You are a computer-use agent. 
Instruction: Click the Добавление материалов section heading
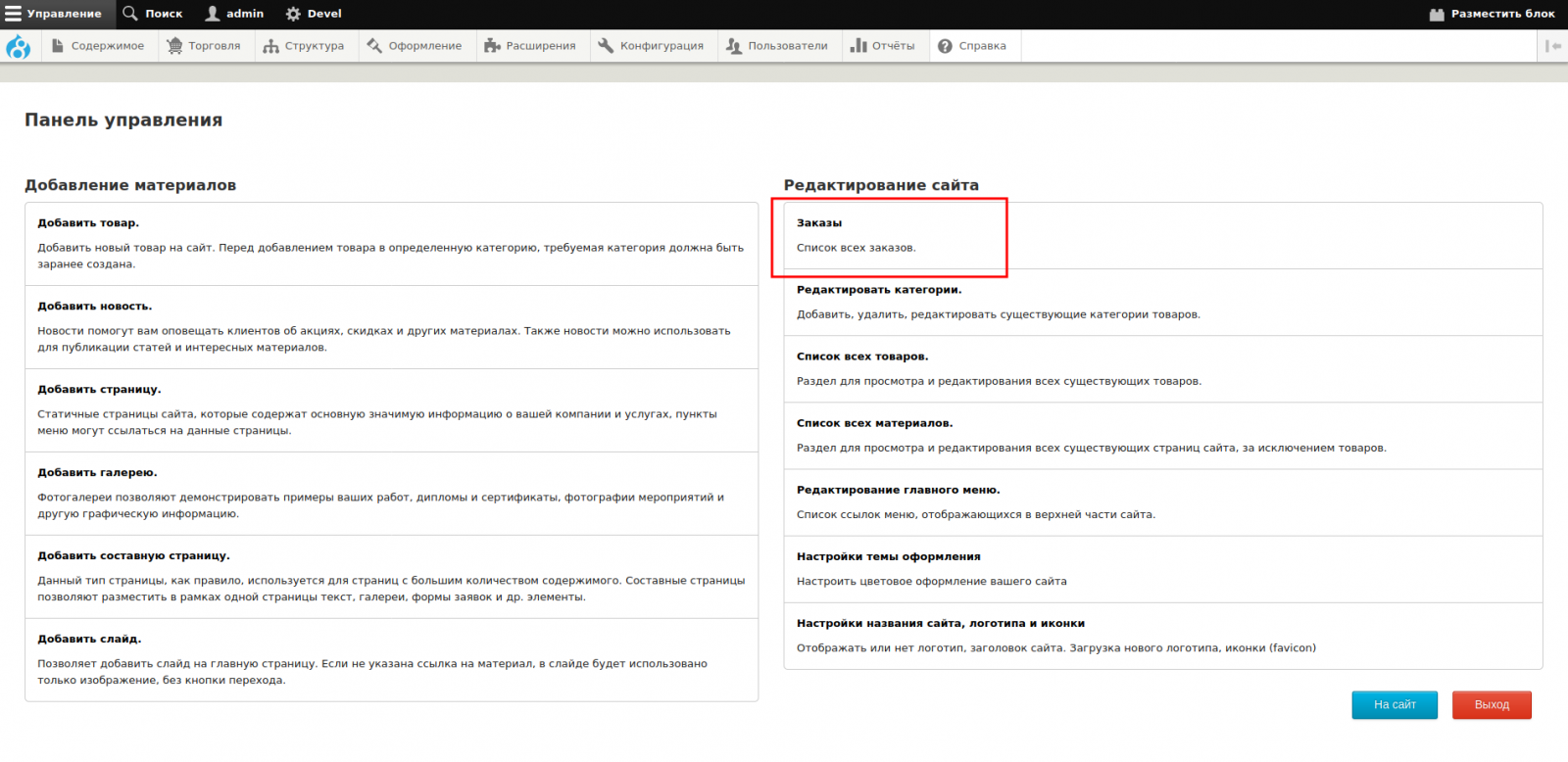pyautogui.click(x=130, y=185)
